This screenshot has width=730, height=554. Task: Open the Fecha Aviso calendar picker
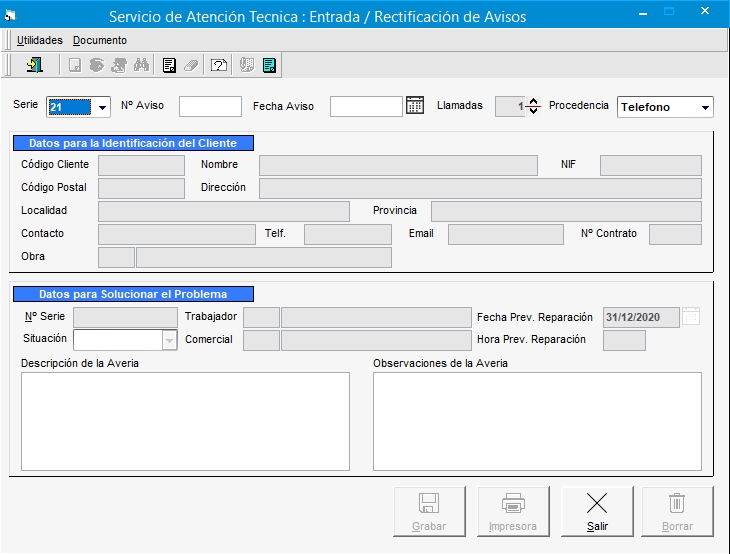[x=415, y=106]
